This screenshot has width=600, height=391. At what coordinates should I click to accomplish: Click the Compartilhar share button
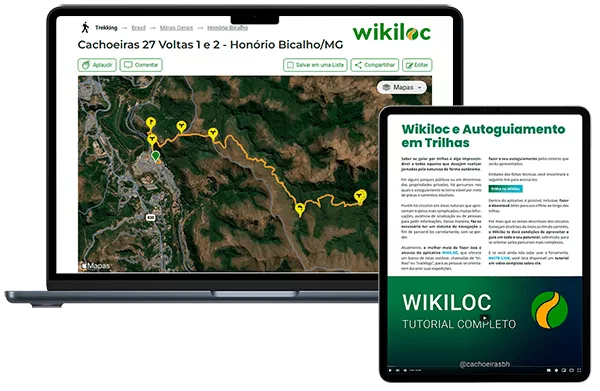point(375,65)
